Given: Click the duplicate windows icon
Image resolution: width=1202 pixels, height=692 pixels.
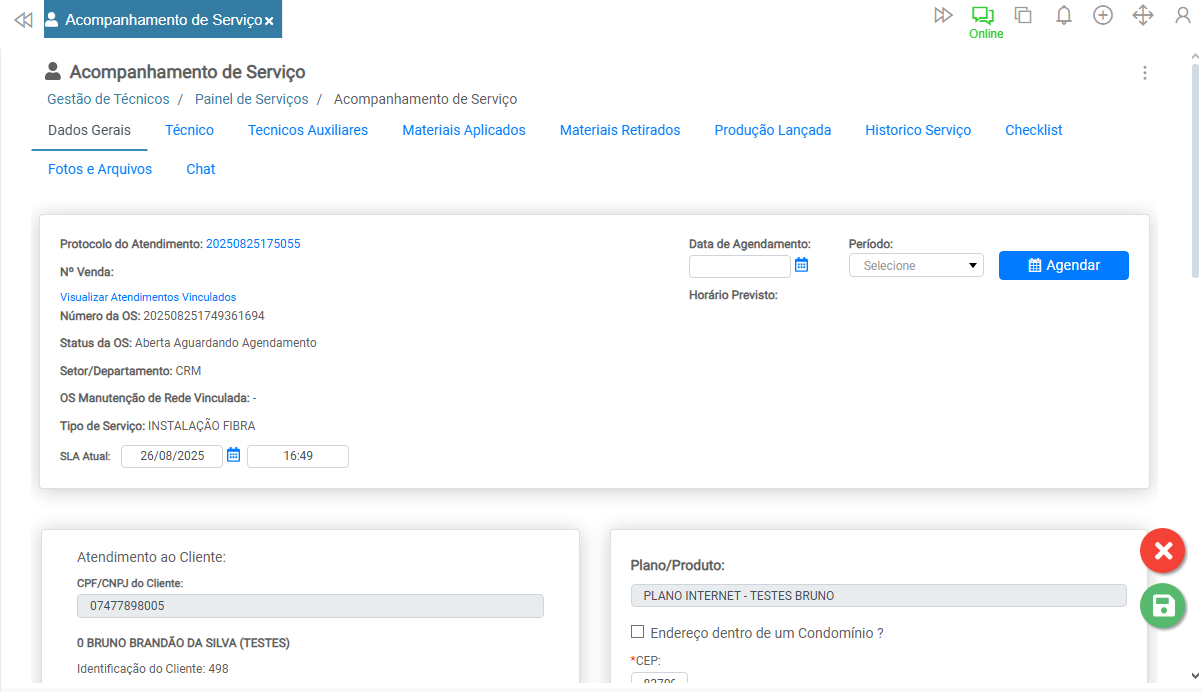Looking at the screenshot, I should click(1023, 15).
